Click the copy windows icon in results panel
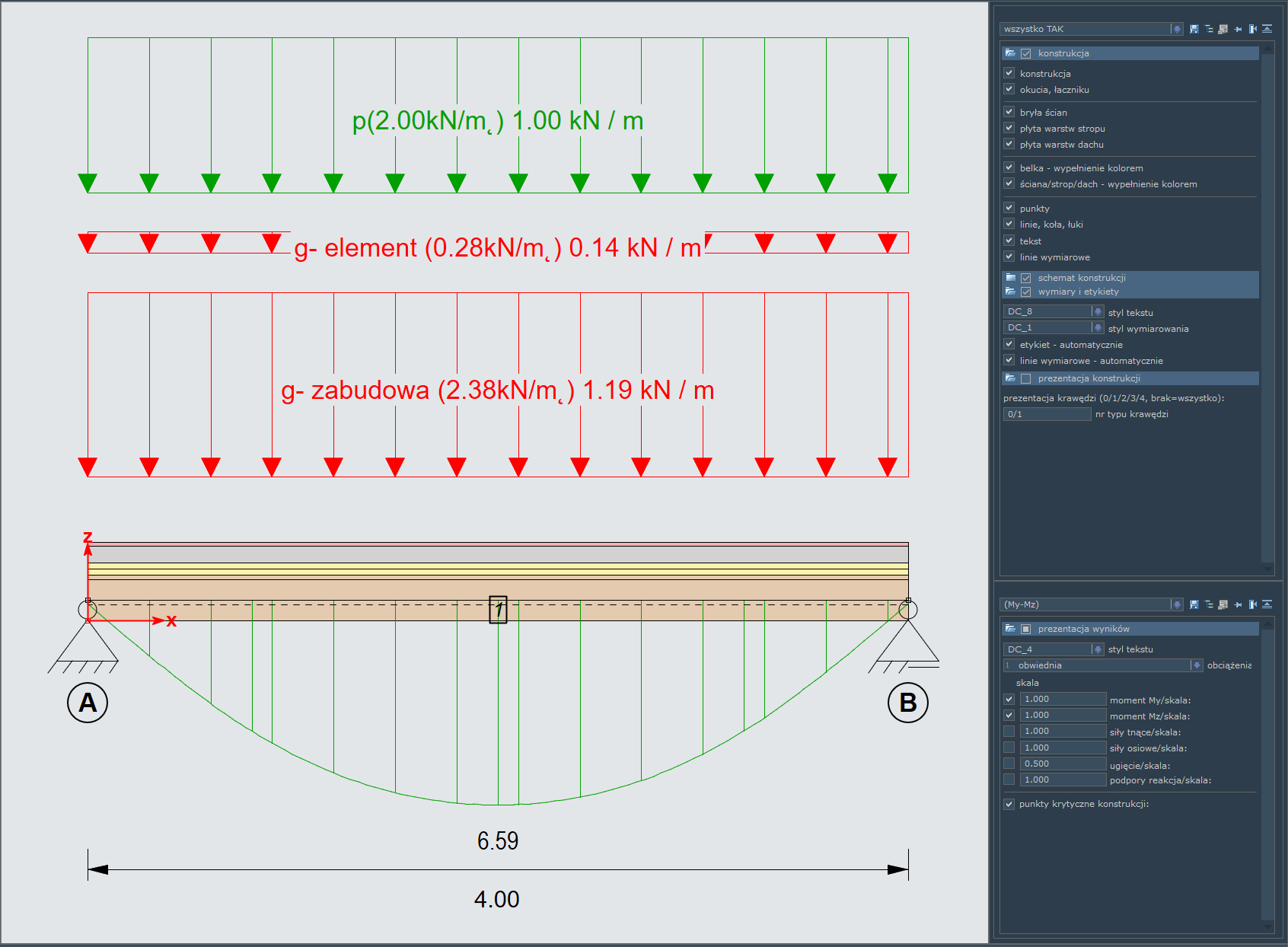Viewport: 1288px width, 947px height. pos(1223,604)
